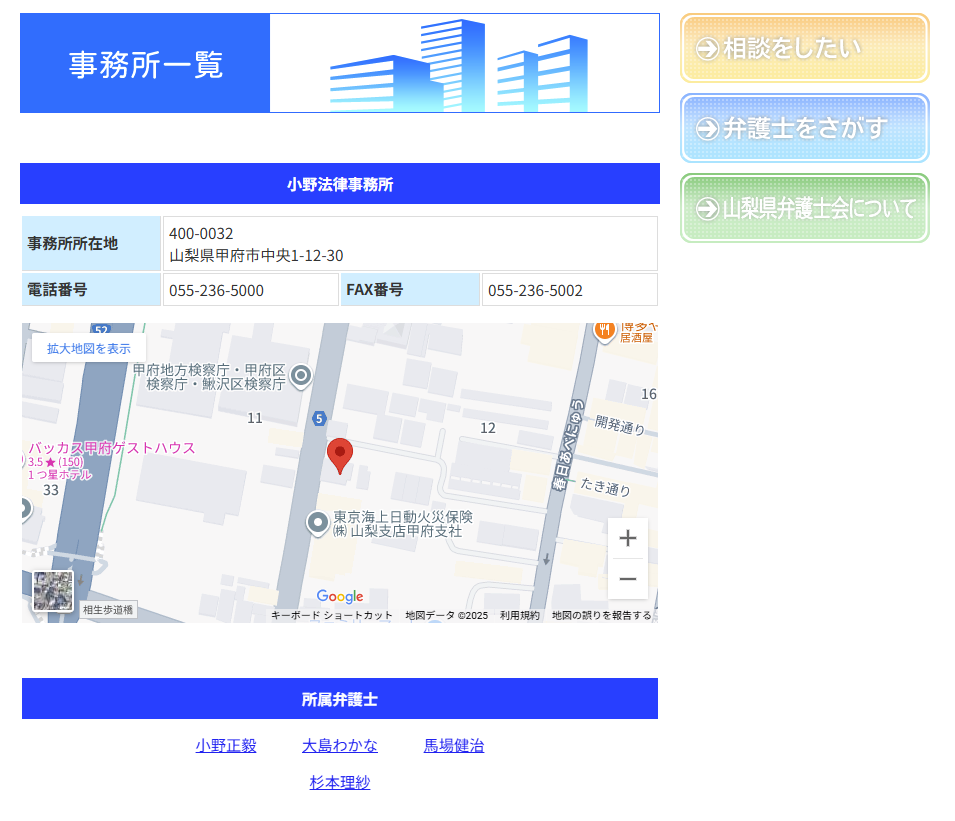Open 利用規約 terms link on map
955x821 pixels.
[520, 615]
